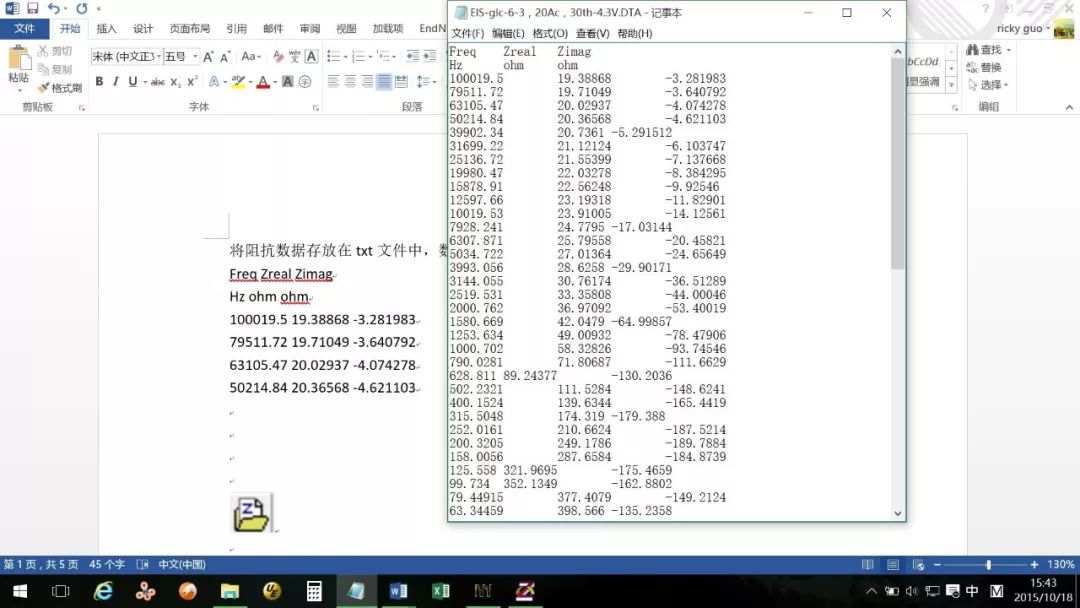Open the phonetic guide (wén) tool
Image resolution: width=1080 pixels, height=608 pixels.
pyautogui.click(x=295, y=56)
